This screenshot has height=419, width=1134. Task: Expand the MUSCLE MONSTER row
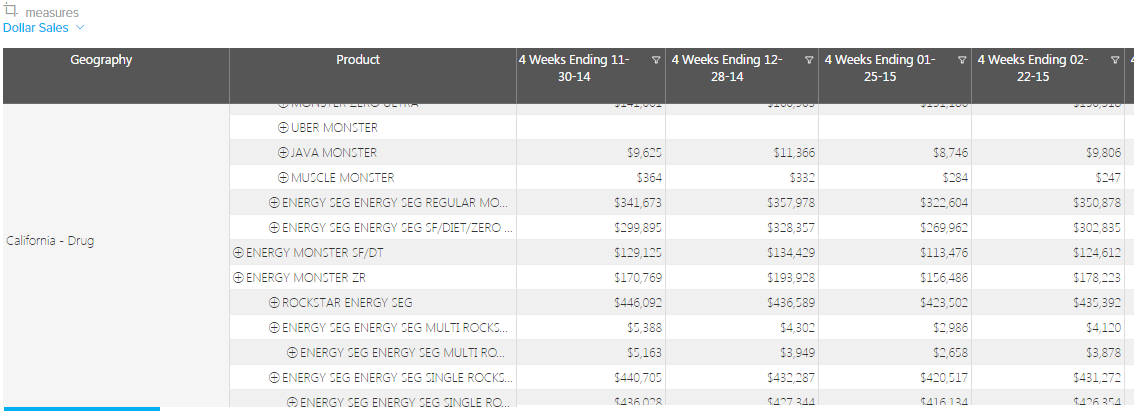[x=283, y=178]
